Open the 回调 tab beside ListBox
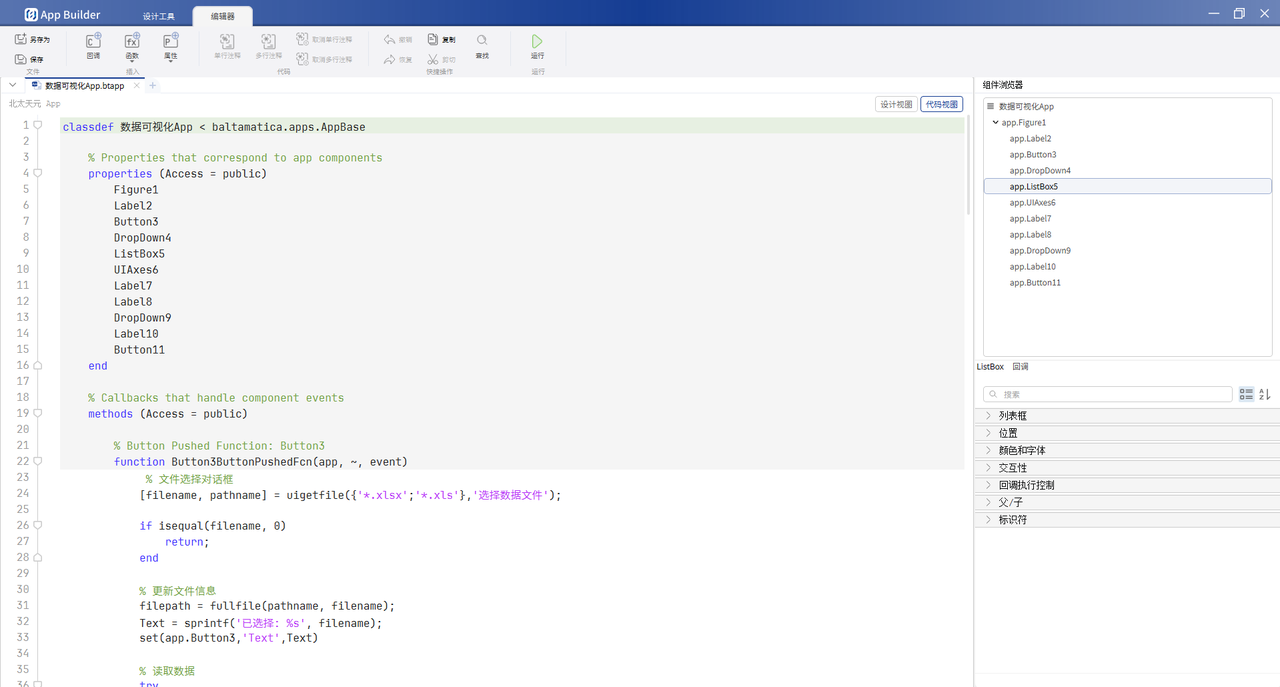 point(1020,367)
